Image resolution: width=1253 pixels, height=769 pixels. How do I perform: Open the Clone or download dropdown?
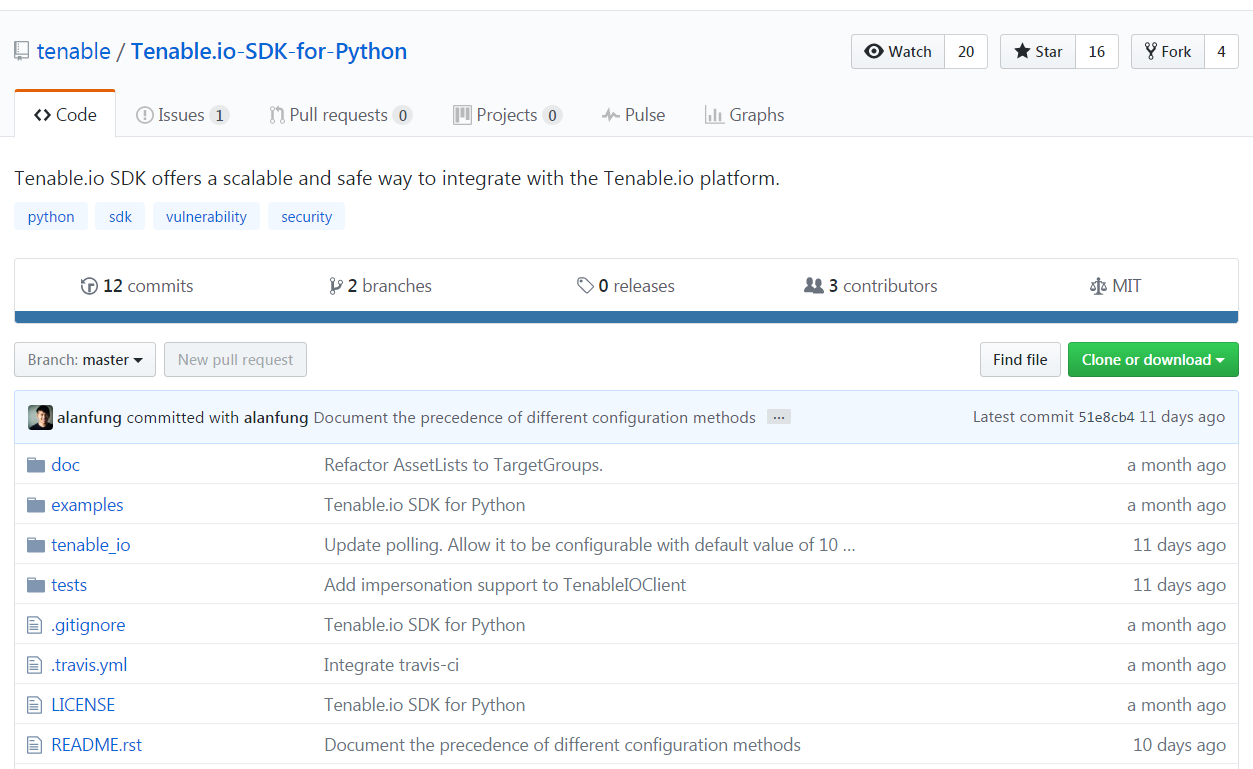click(x=1153, y=360)
